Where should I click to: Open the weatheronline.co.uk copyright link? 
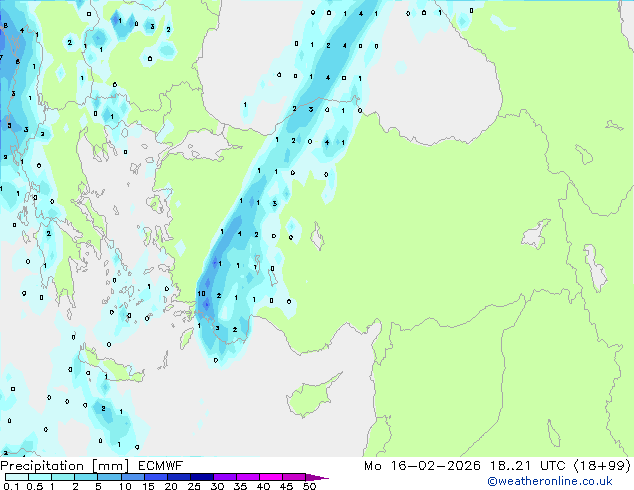click(x=550, y=481)
